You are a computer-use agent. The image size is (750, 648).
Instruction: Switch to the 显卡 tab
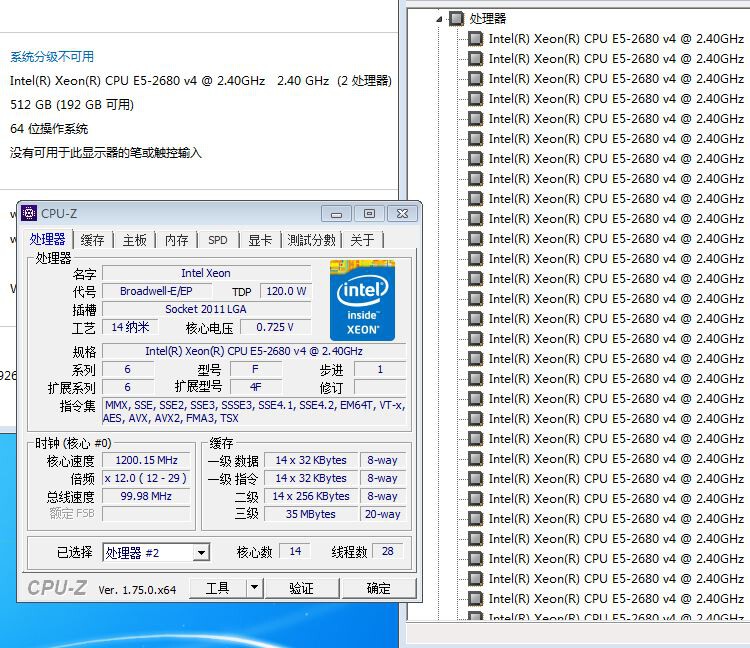pos(260,240)
